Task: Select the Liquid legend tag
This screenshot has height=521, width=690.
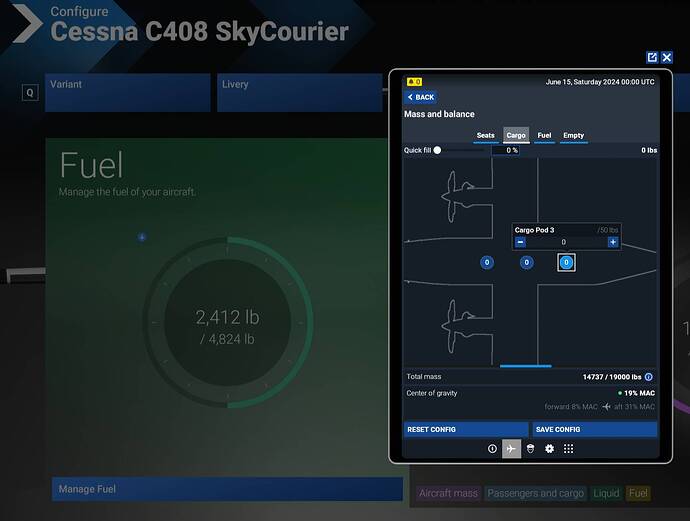Action: pos(606,493)
